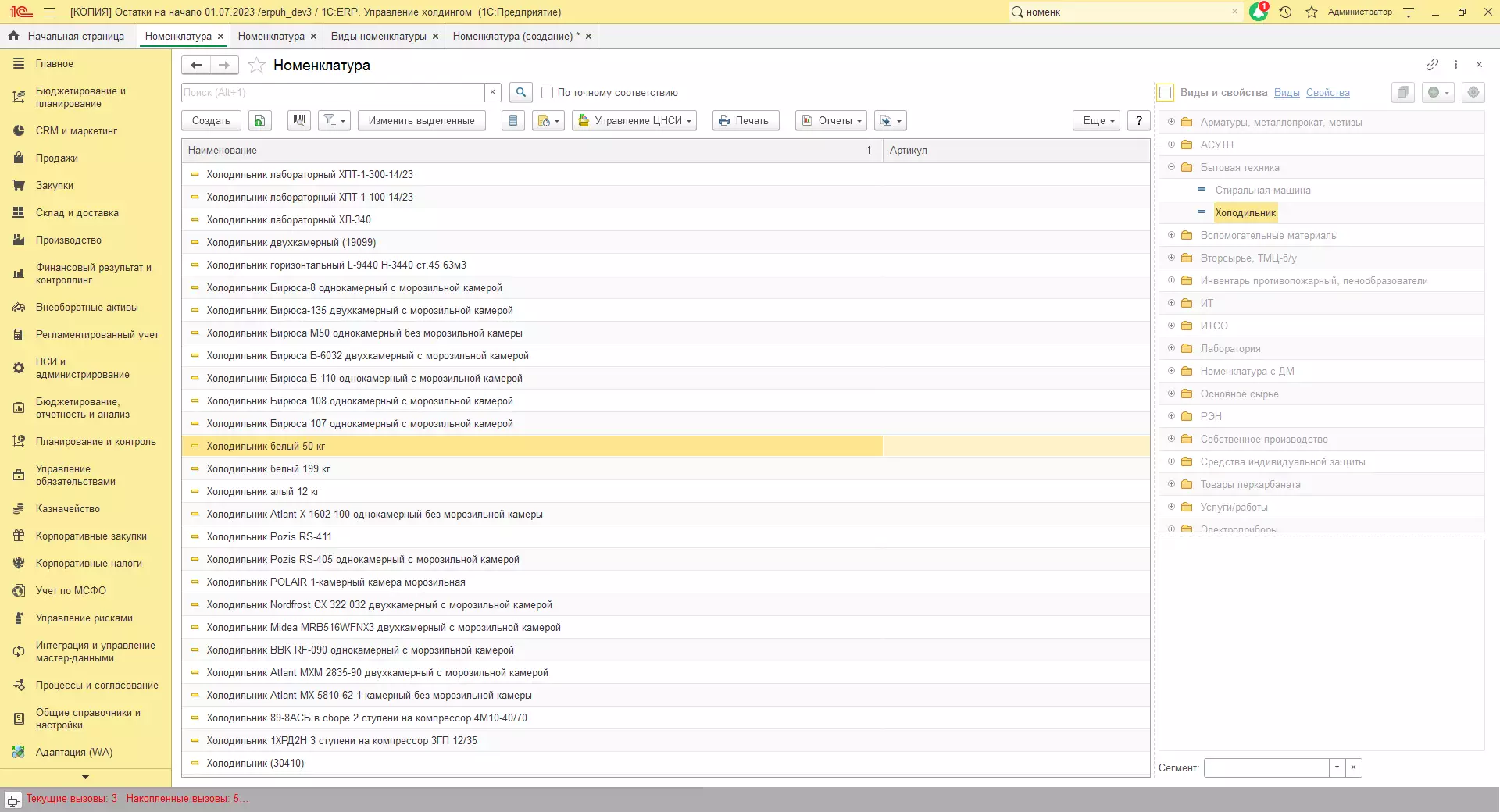Click the list view mode icon
This screenshot has height=812, width=1500.
512,120
